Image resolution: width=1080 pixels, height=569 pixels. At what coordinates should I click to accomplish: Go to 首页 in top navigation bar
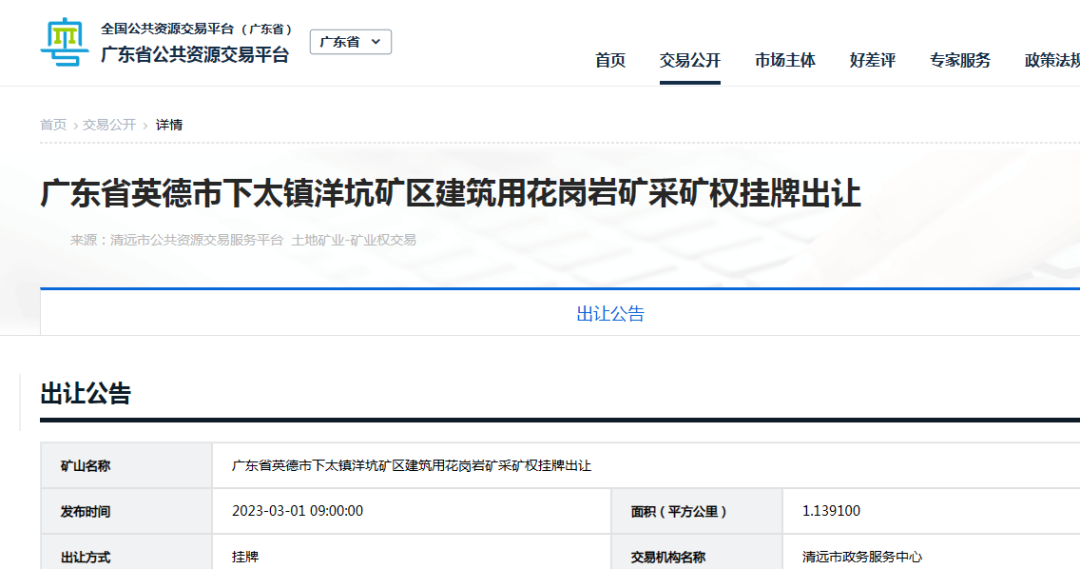610,60
